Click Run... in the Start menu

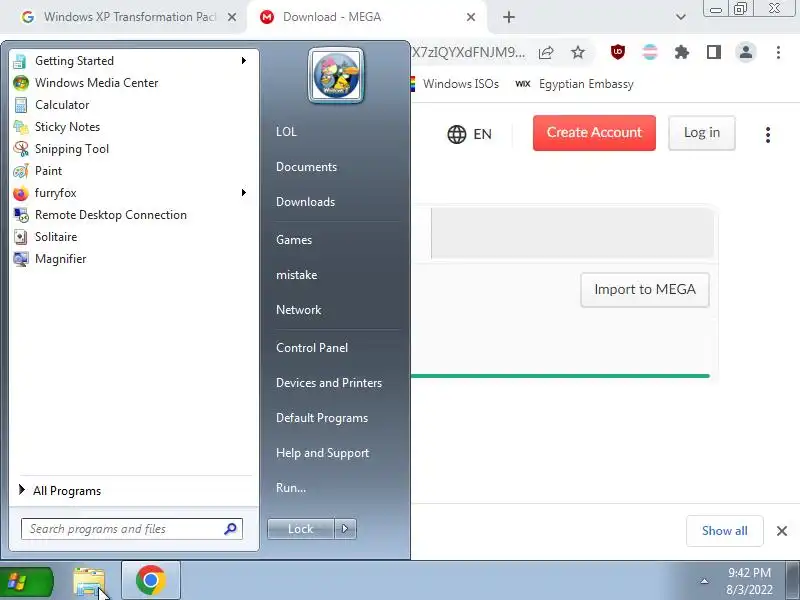click(291, 488)
